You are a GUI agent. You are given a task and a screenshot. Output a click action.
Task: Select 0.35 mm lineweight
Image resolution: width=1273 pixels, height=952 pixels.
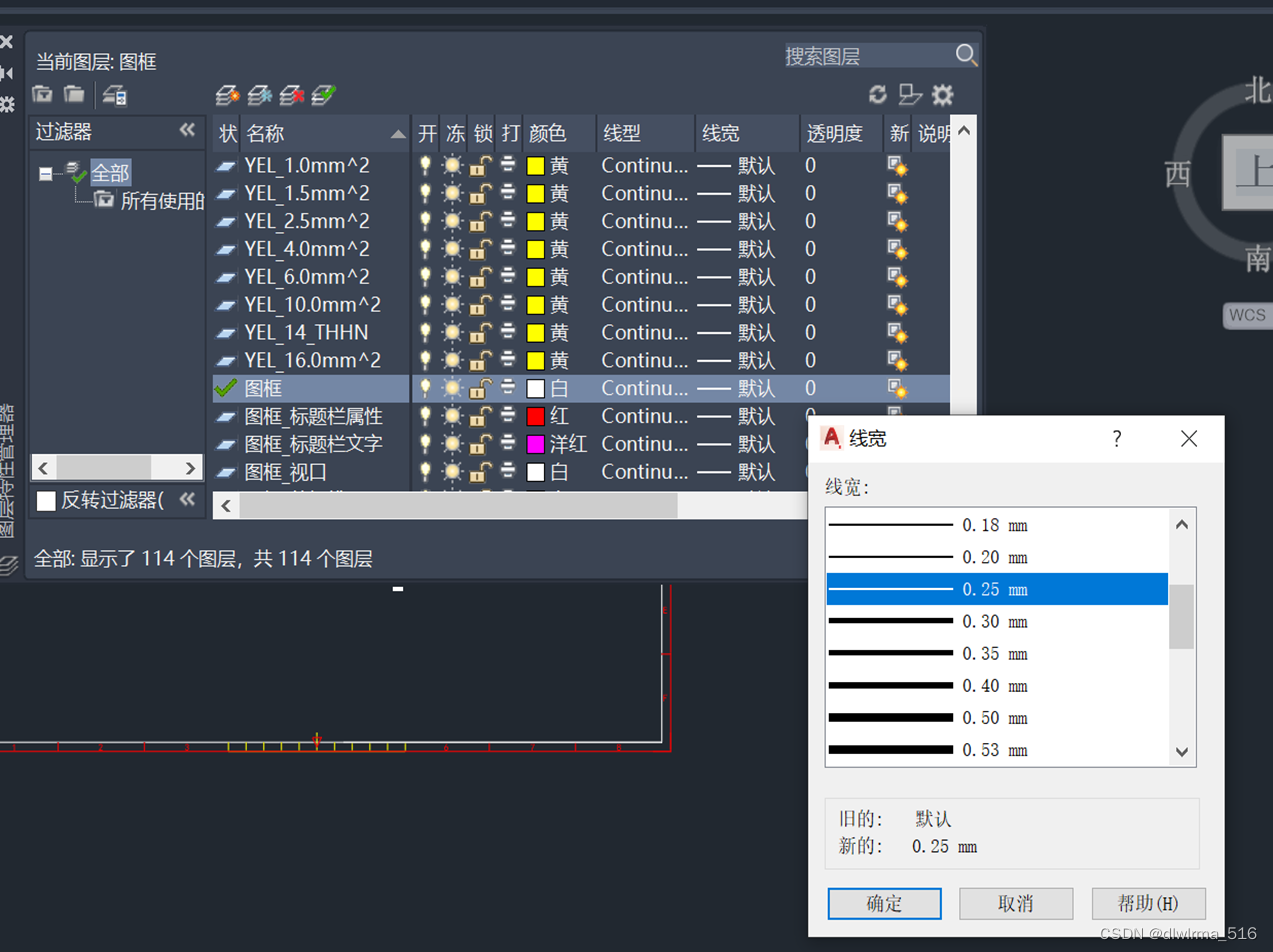(997, 653)
